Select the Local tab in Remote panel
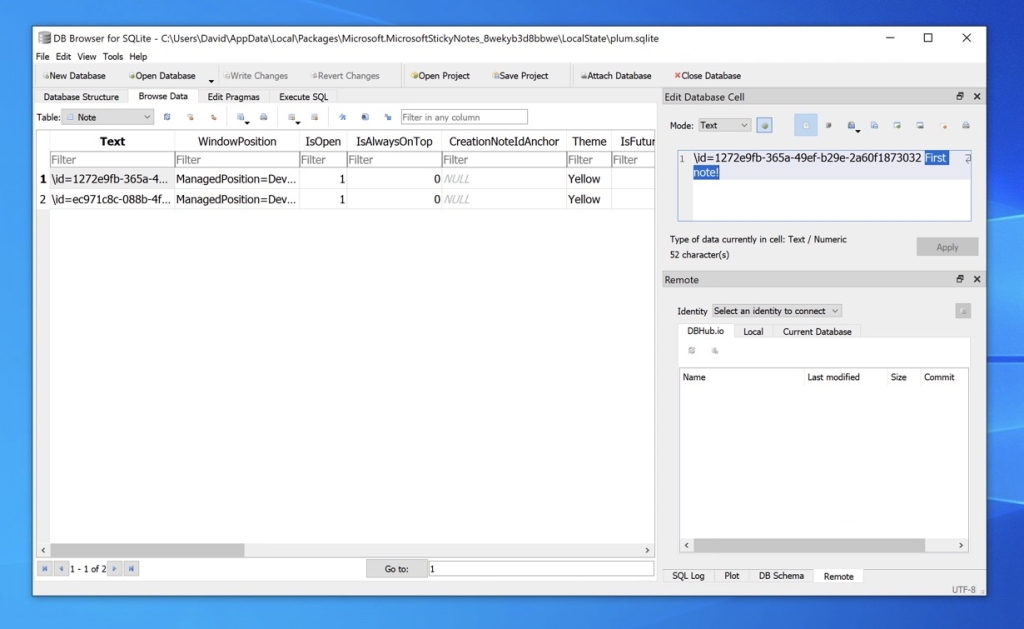The height and width of the screenshot is (629, 1024). click(x=753, y=332)
